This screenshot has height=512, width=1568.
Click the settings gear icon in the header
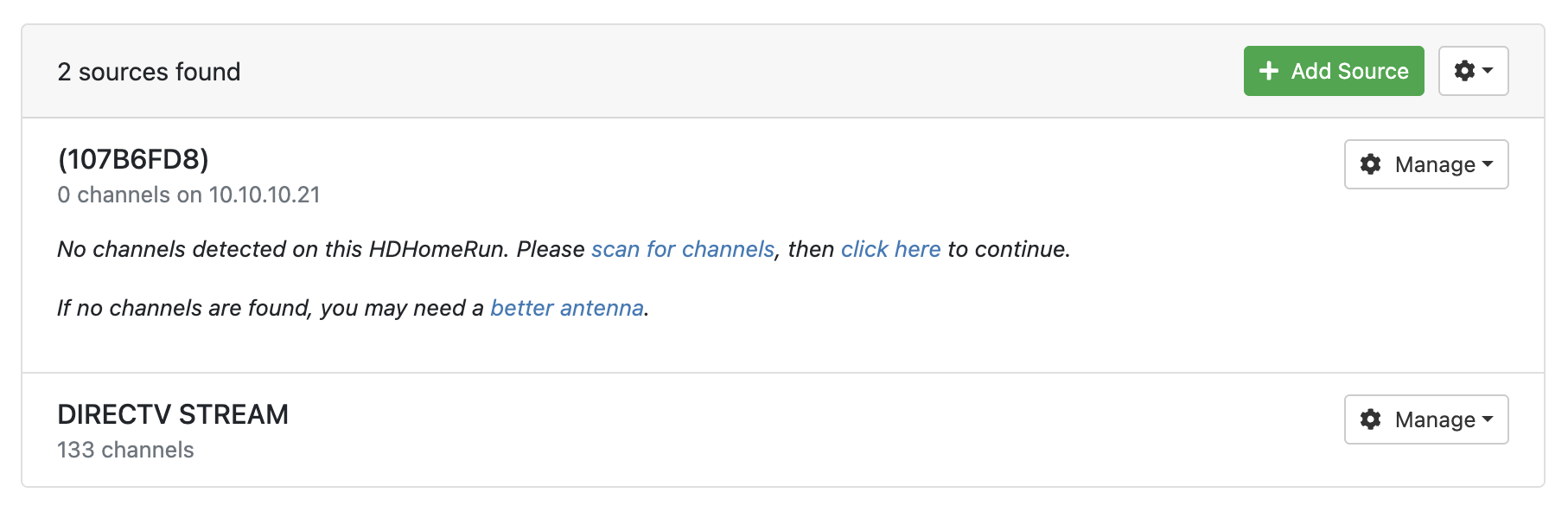click(x=1464, y=71)
